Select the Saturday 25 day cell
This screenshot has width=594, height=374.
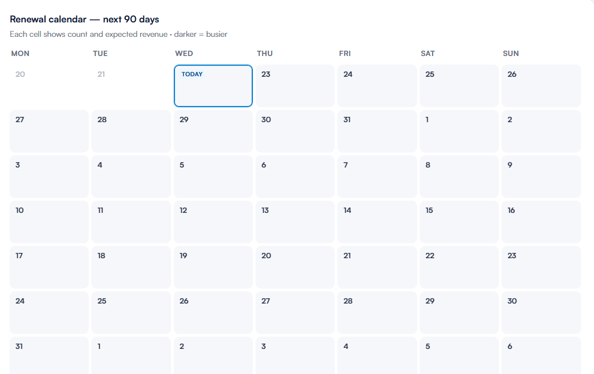pyautogui.click(x=459, y=86)
